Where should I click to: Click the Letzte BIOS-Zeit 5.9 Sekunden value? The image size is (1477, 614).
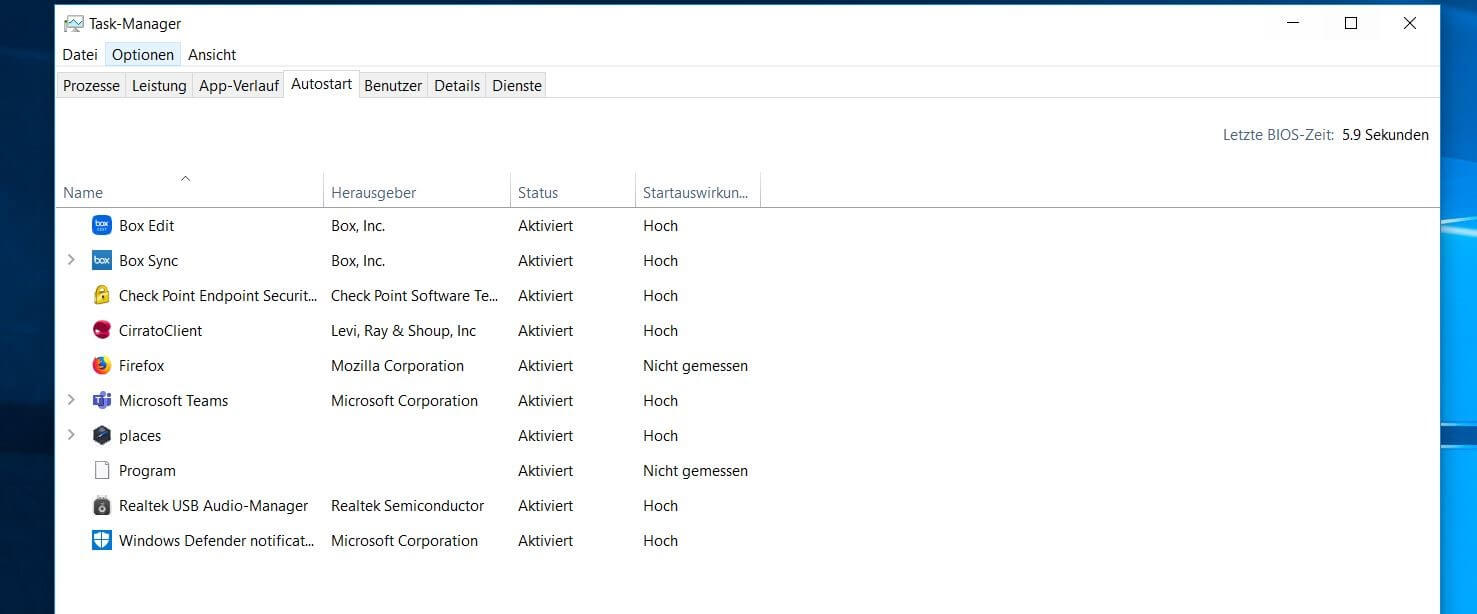[x=1385, y=134]
